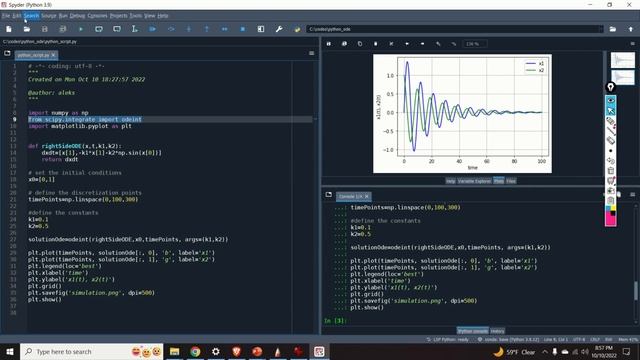Switch to the Files pane tab
The width and height of the screenshot is (640, 360).
pos(511,181)
